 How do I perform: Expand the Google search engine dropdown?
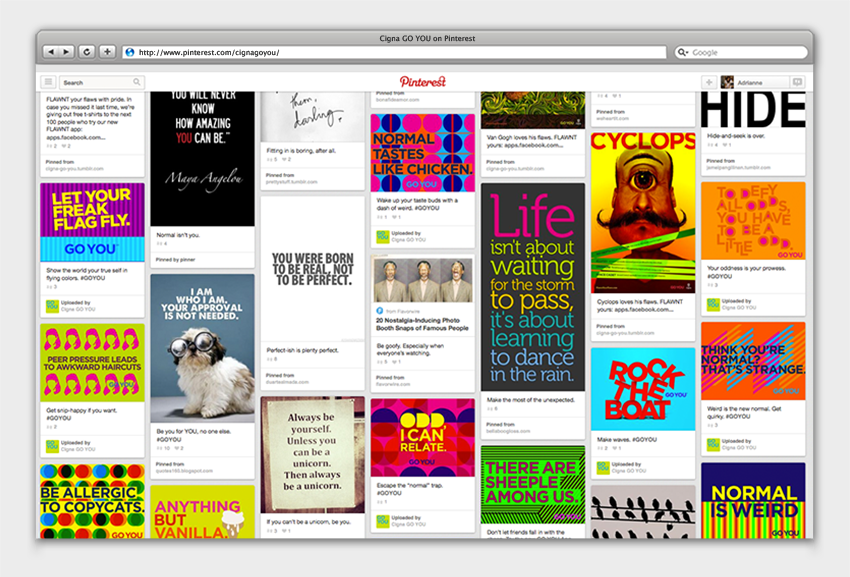pos(684,52)
